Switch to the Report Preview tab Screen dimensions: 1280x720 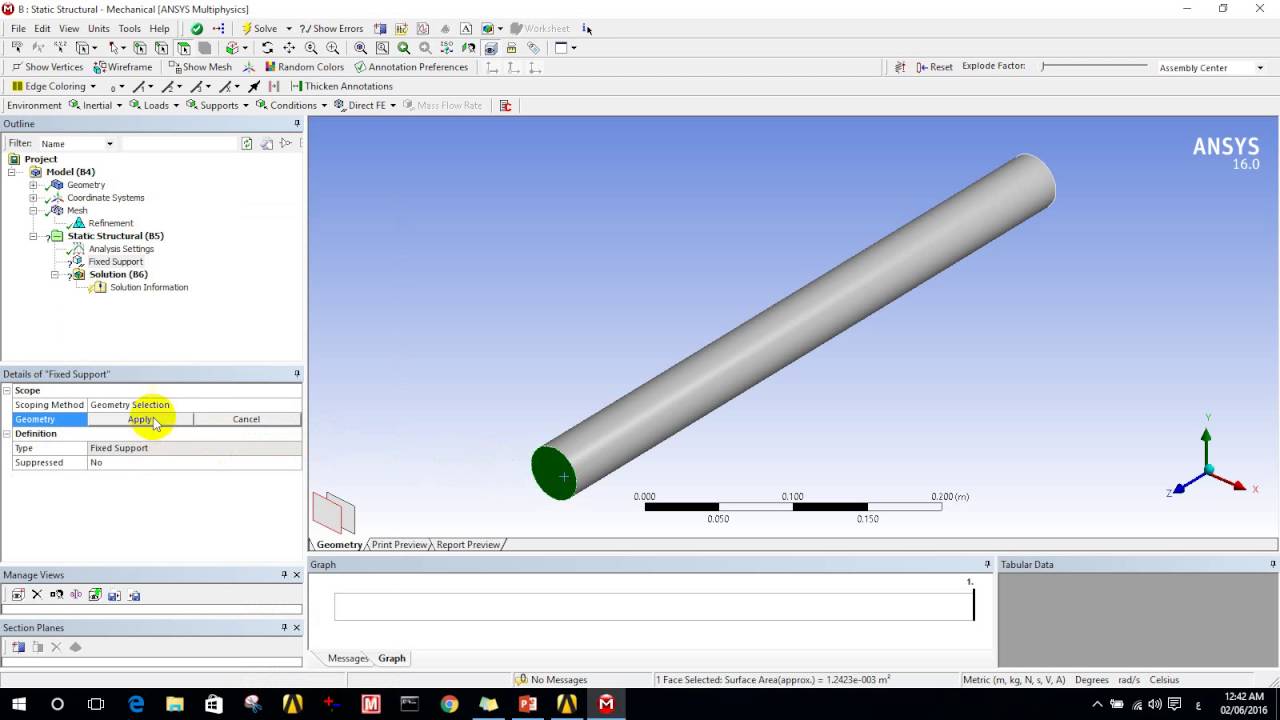(468, 545)
